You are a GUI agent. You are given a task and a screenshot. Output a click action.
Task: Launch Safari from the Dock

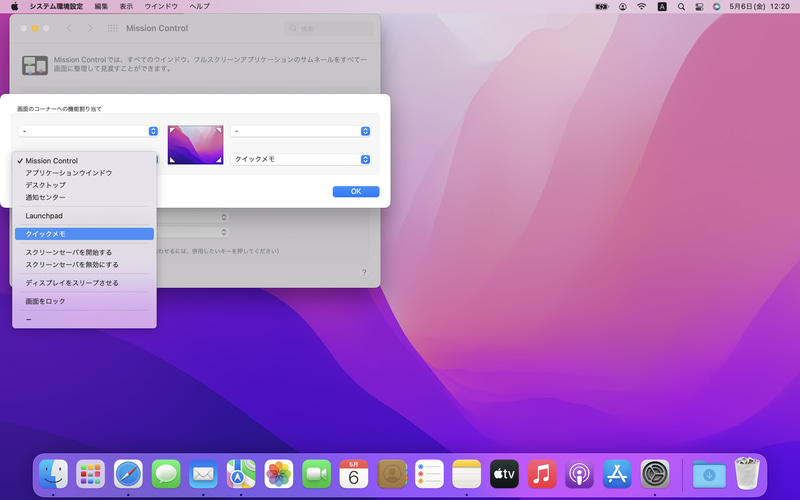pos(128,474)
